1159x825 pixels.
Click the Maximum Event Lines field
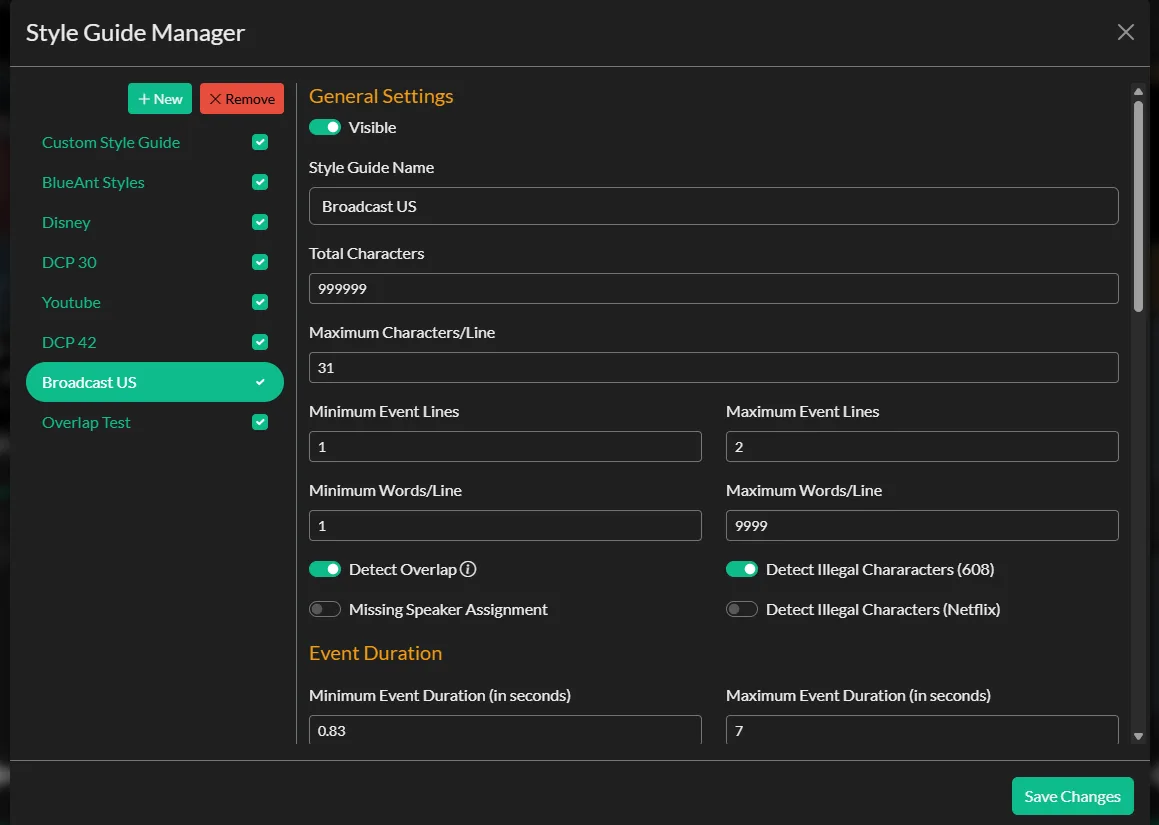(922, 447)
